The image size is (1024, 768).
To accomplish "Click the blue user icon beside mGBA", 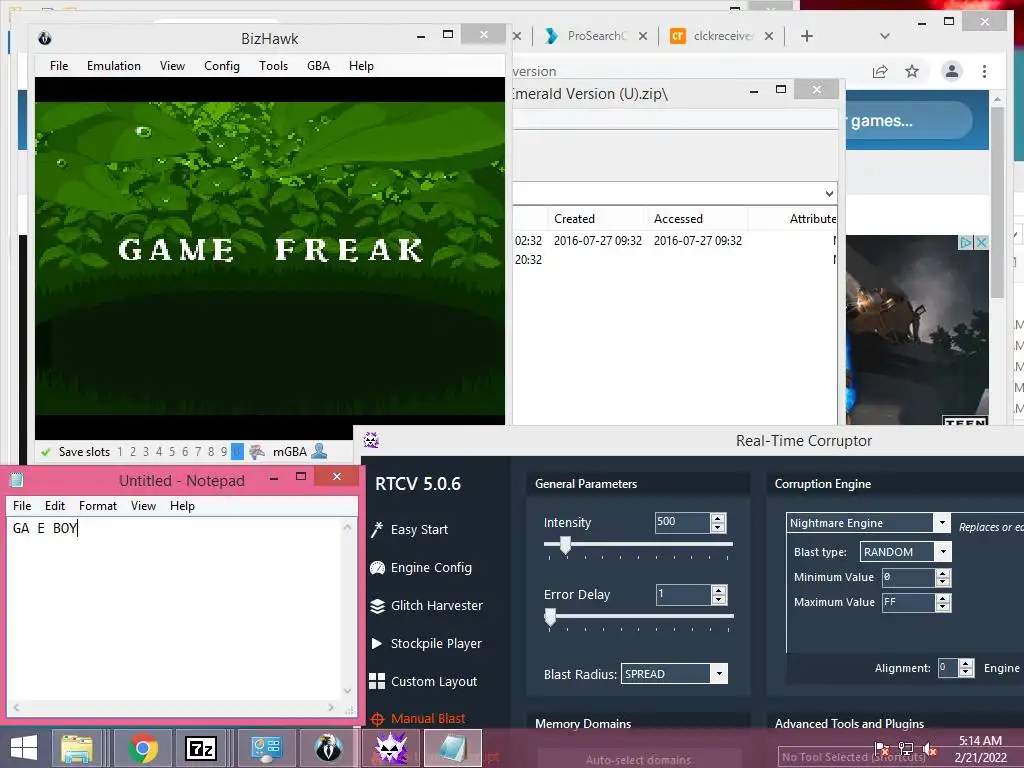I will [x=319, y=451].
